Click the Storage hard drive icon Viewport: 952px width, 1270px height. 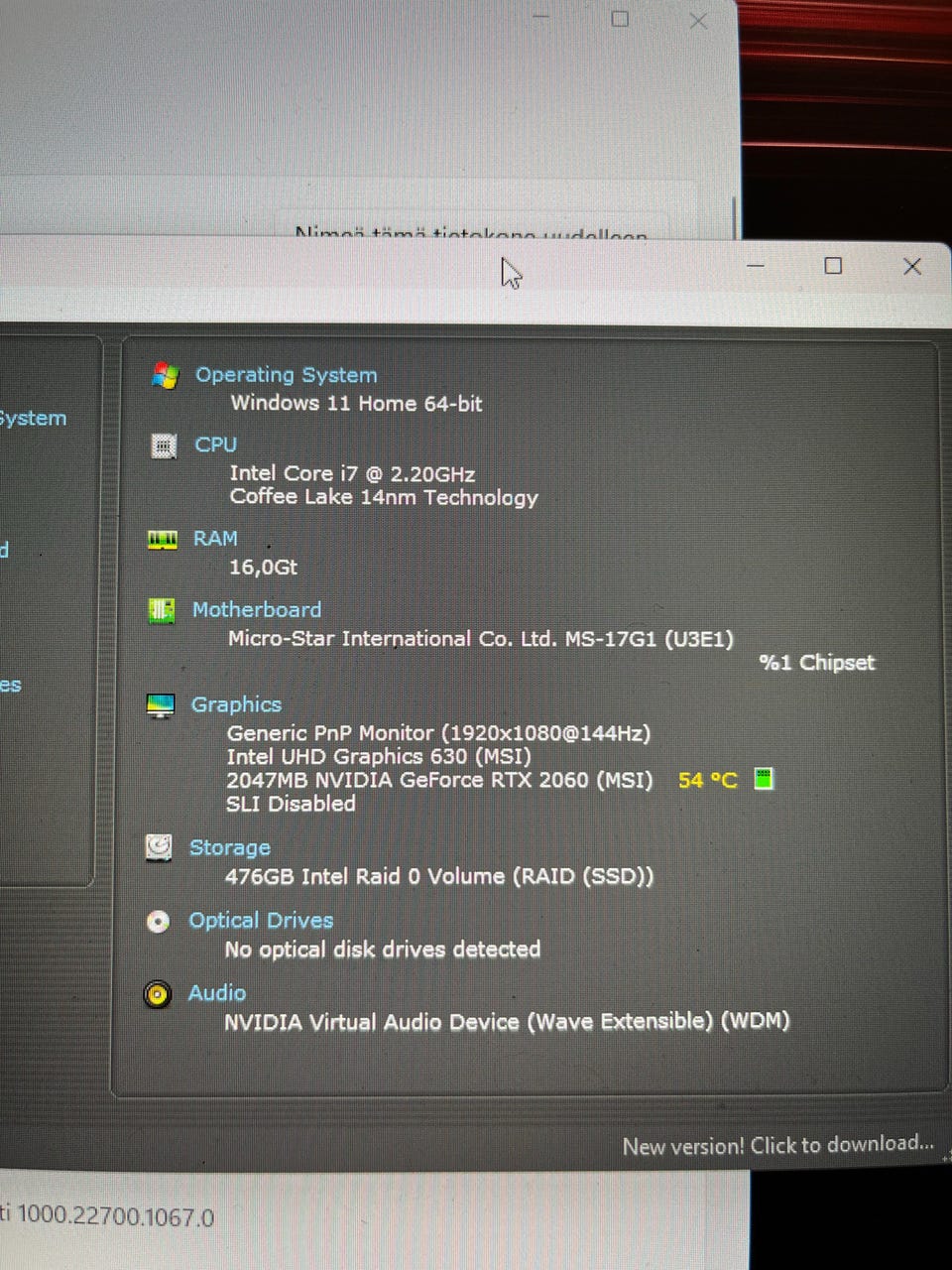[159, 847]
